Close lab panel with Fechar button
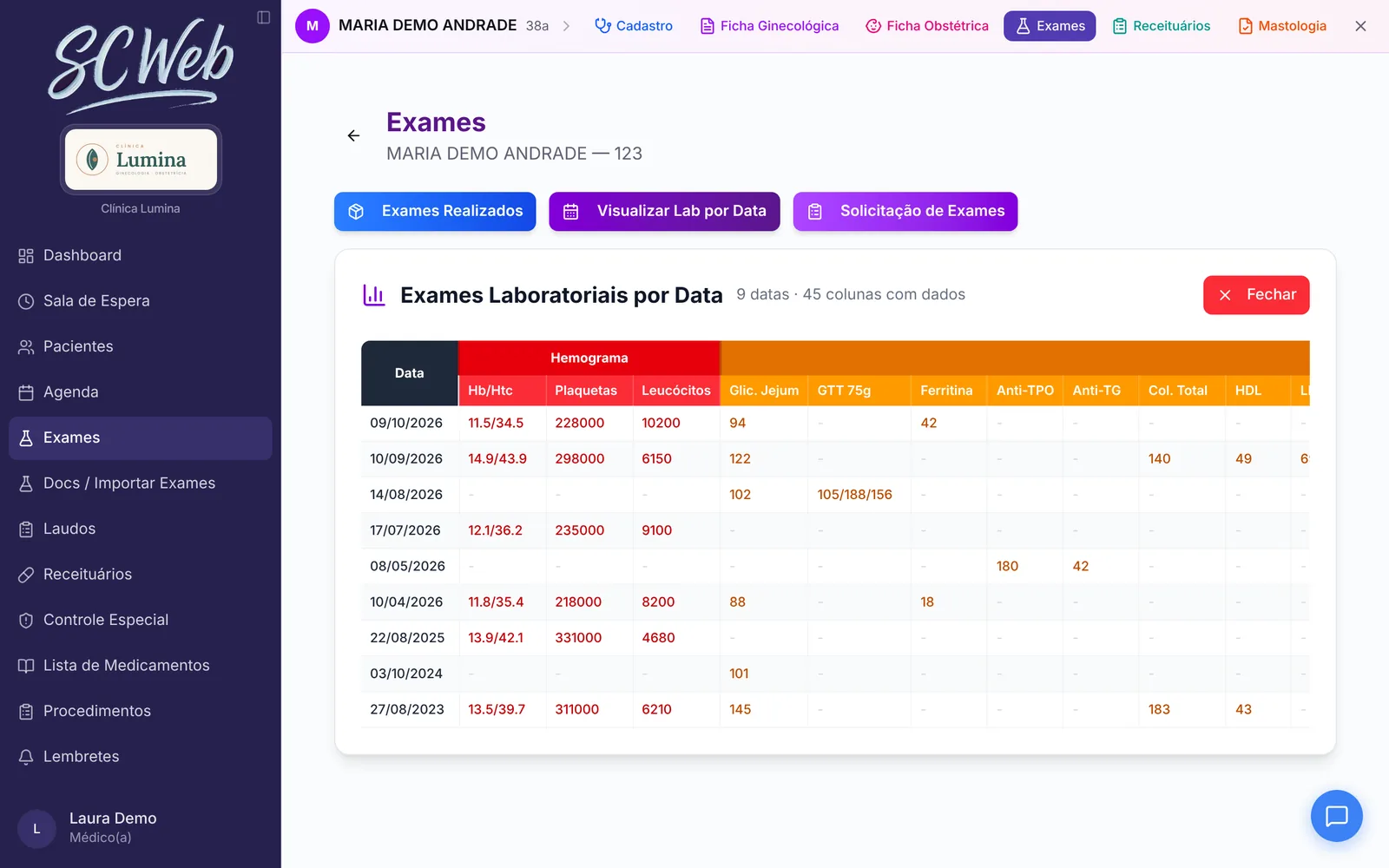The image size is (1389, 868). [x=1256, y=295]
